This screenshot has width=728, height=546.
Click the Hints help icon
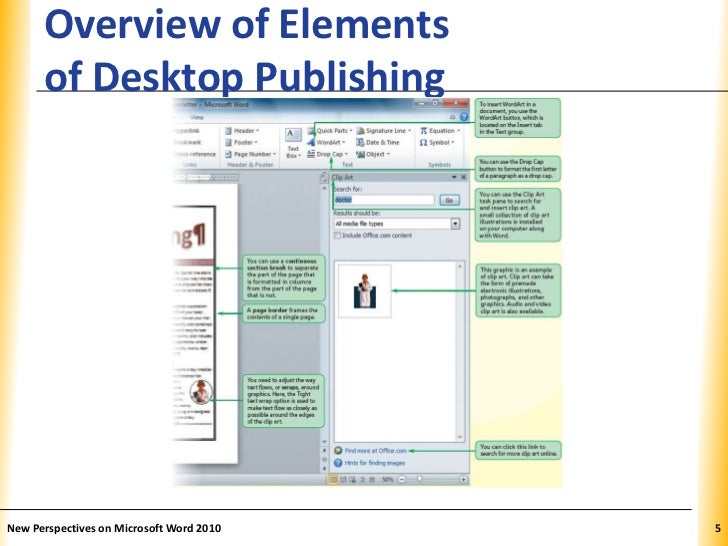(338, 463)
